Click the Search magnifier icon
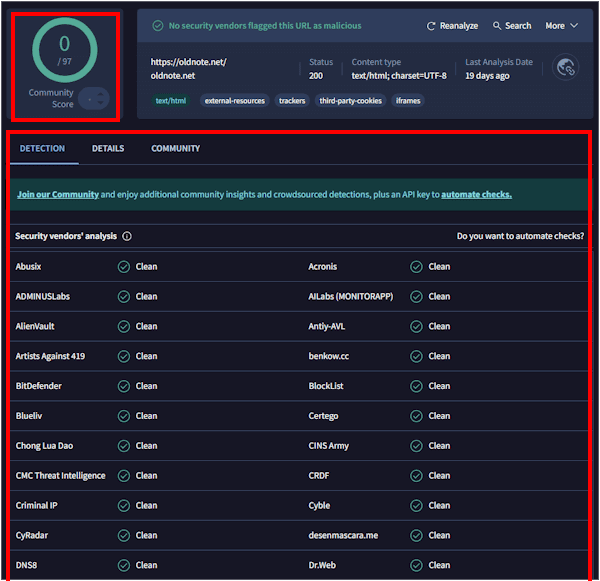Viewport: 600px width, 581px height. (497, 26)
